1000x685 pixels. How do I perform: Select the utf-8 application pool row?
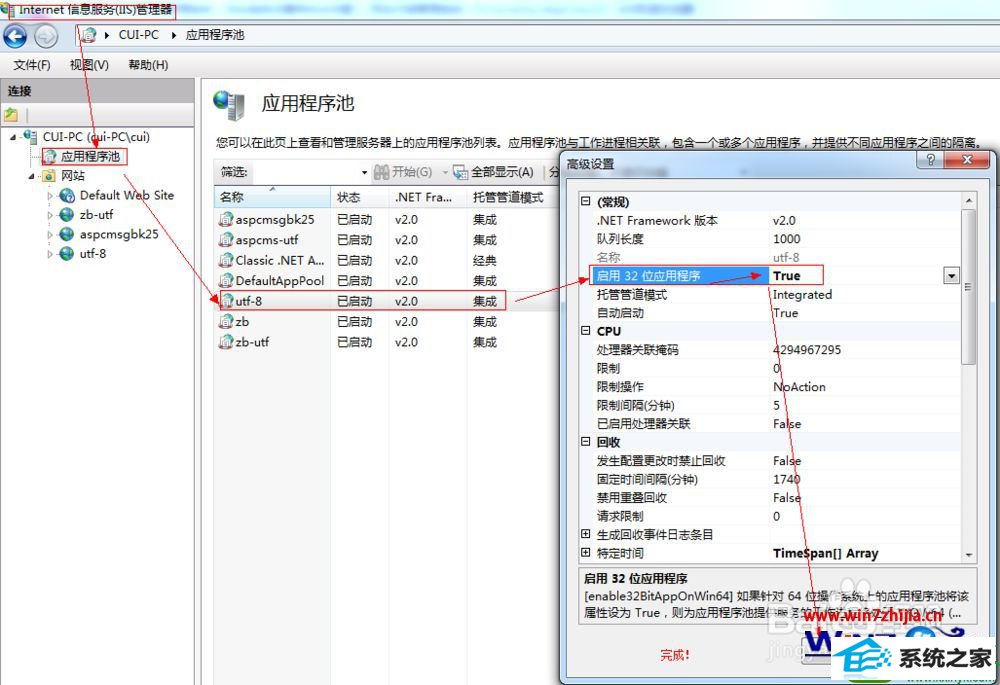[363, 301]
